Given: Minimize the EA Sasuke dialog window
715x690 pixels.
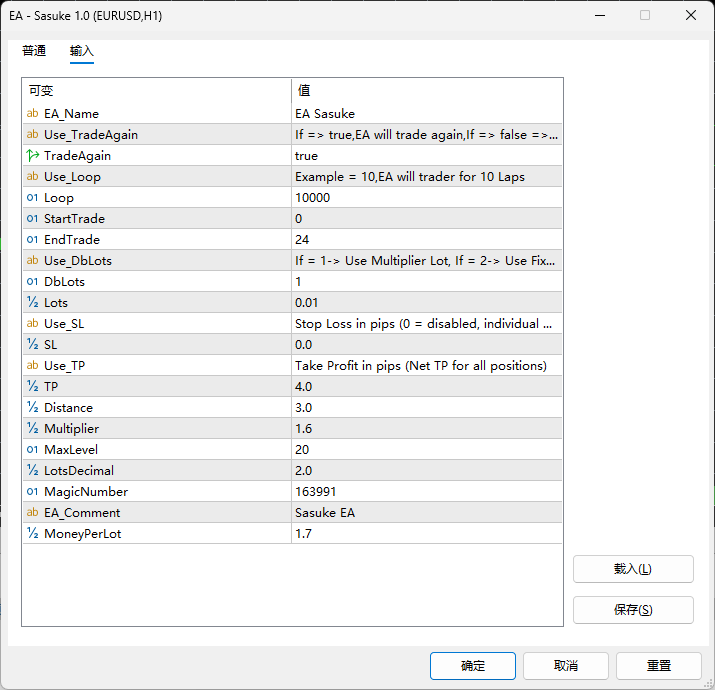Looking at the screenshot, I should [600, 16].
